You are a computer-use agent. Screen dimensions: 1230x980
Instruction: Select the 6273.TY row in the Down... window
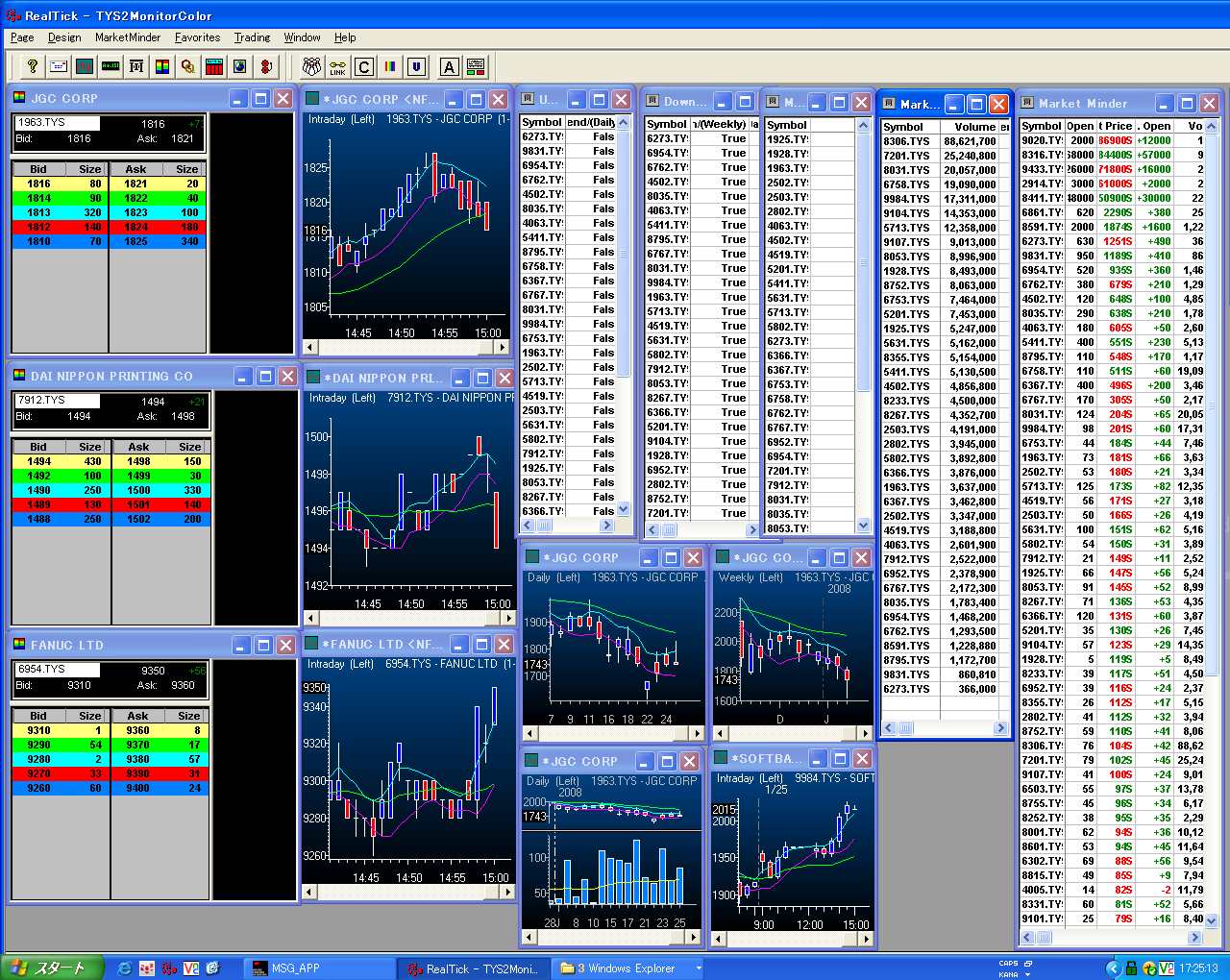tap(702, 138)
